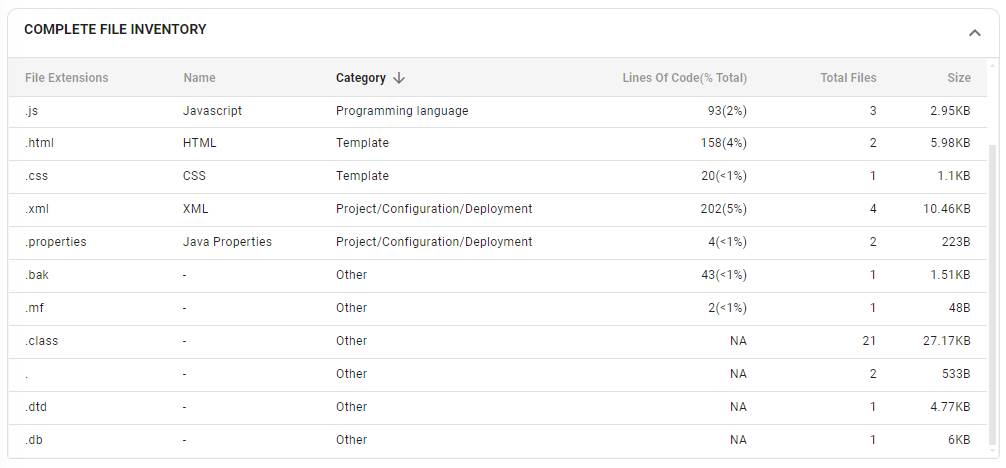The width and height of the screenshot is (1006, 468).
Task: Sort by File Extensions column header
Action: pos(66,78)
